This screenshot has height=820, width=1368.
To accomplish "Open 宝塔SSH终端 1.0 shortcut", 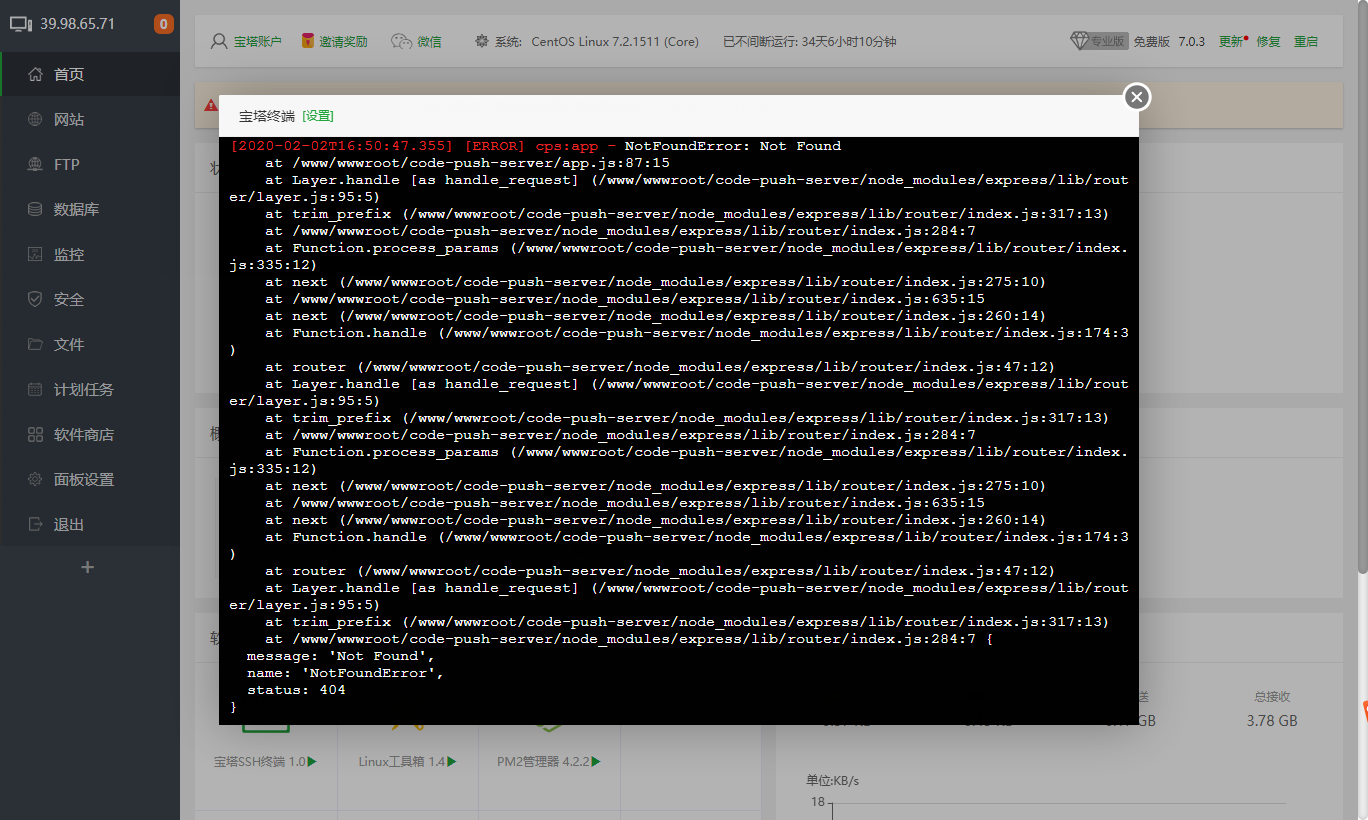I will (x=265, y=761).
